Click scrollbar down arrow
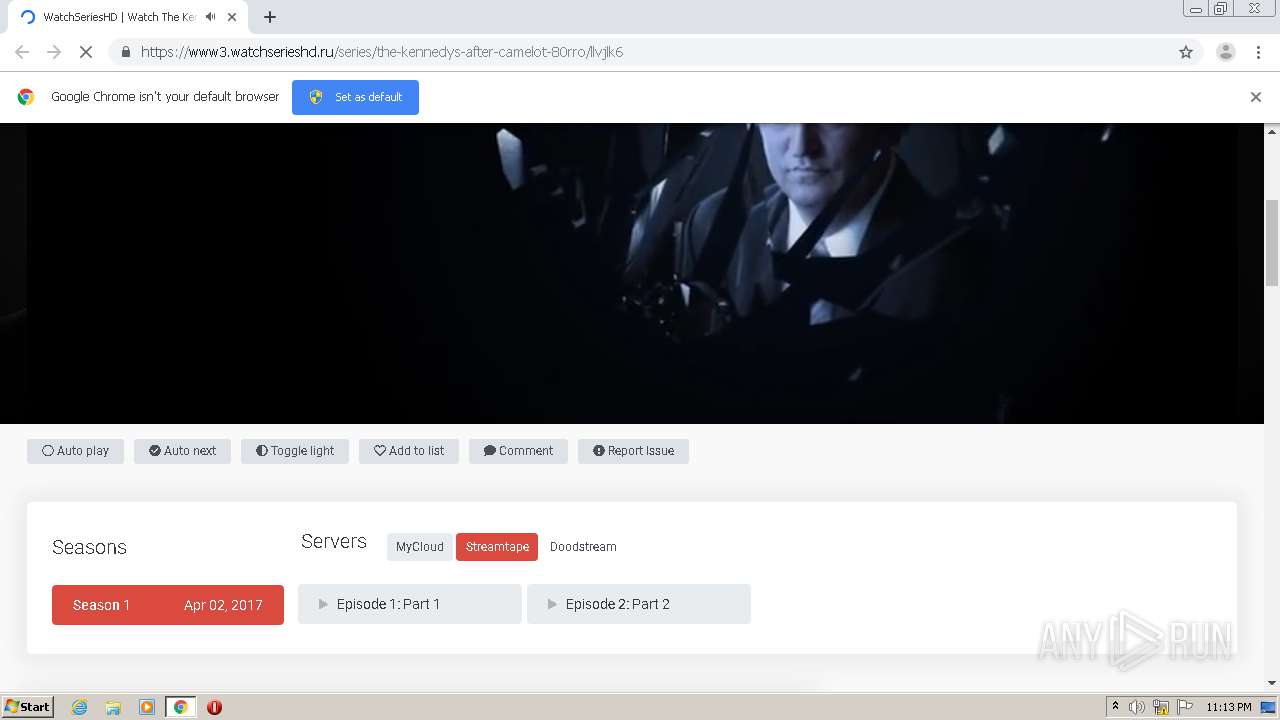The image size is (1280, 720). coord(1272,683)
